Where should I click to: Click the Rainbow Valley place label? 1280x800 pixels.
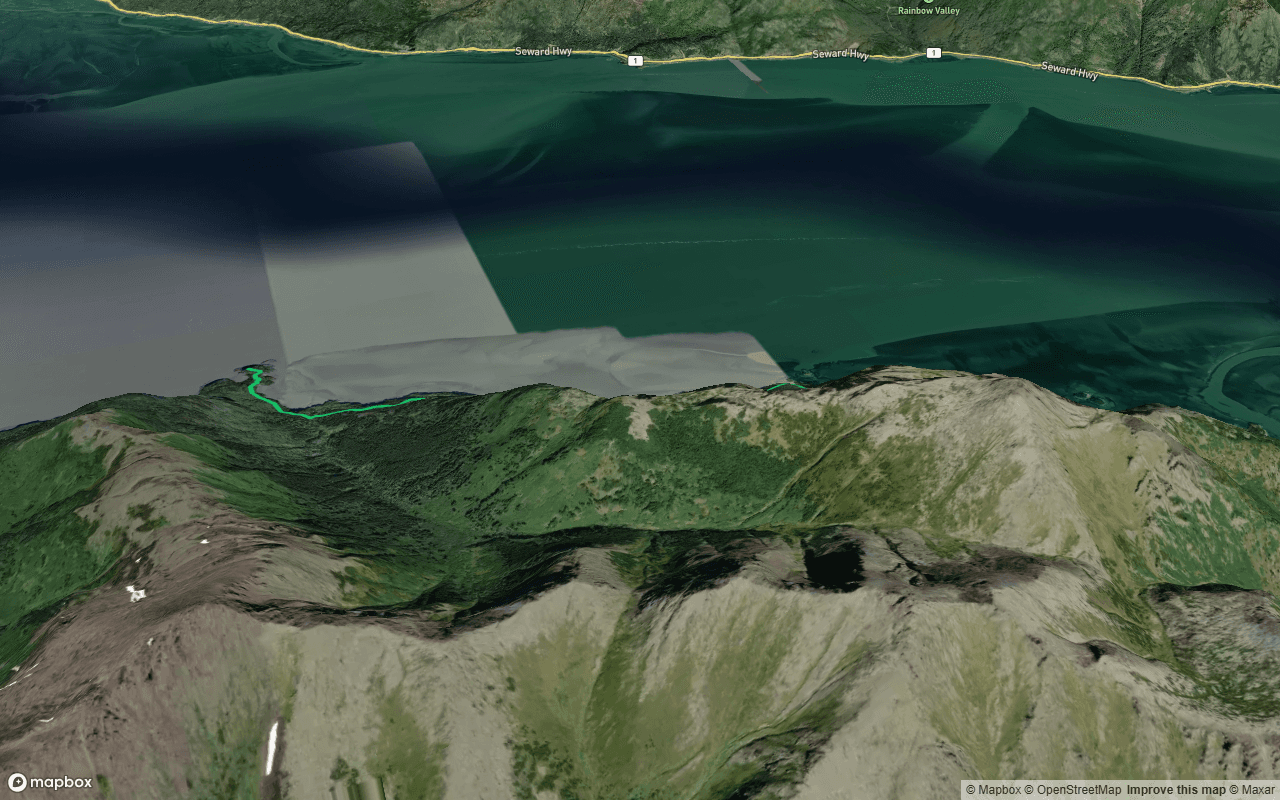[928, 11]
